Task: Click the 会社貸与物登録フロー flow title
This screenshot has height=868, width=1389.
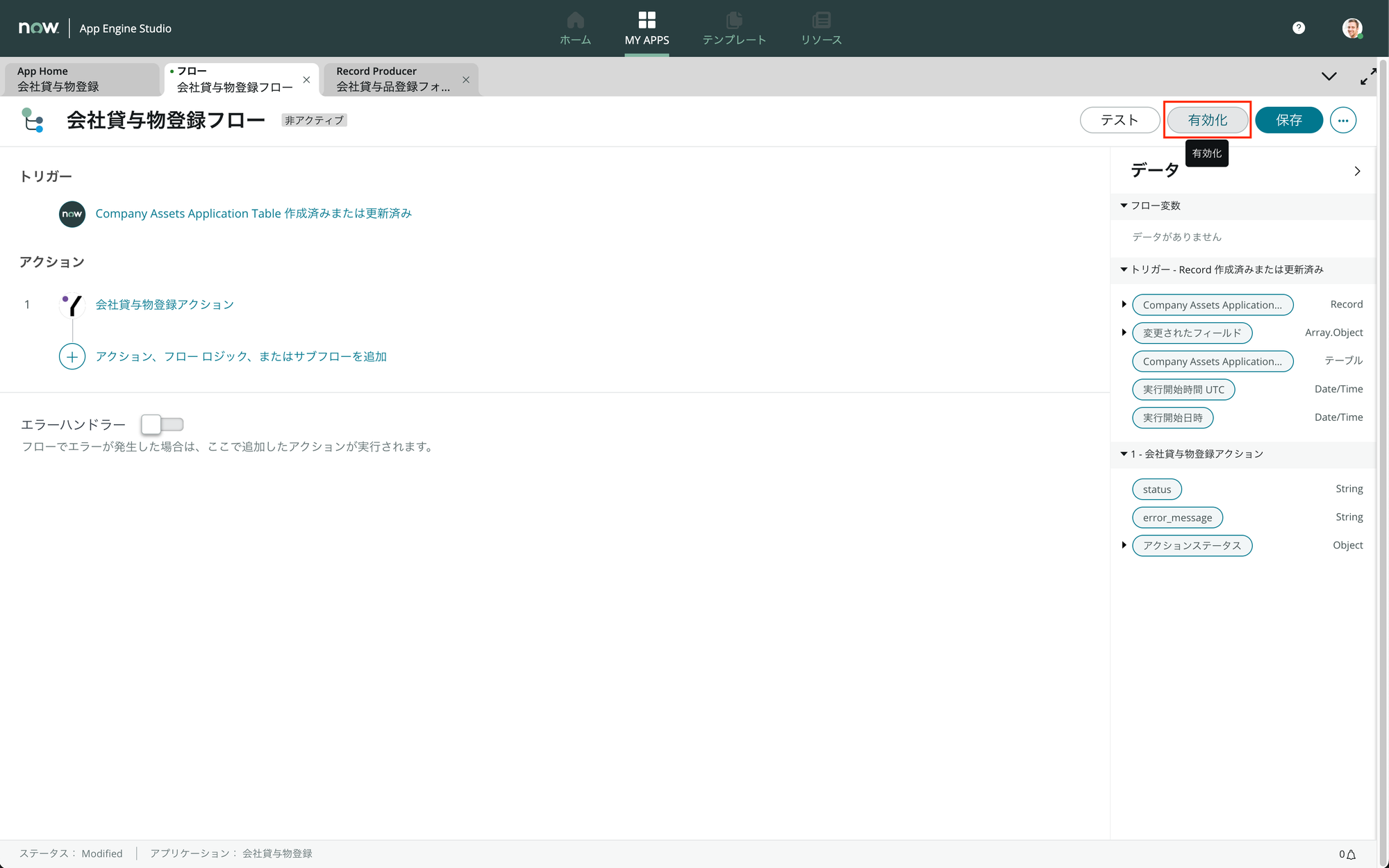Action: pyautogui.click(x=166, y=120)
